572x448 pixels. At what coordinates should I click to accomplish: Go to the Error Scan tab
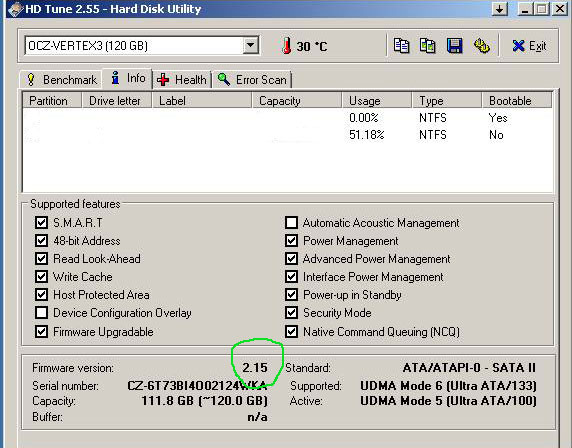252,80
